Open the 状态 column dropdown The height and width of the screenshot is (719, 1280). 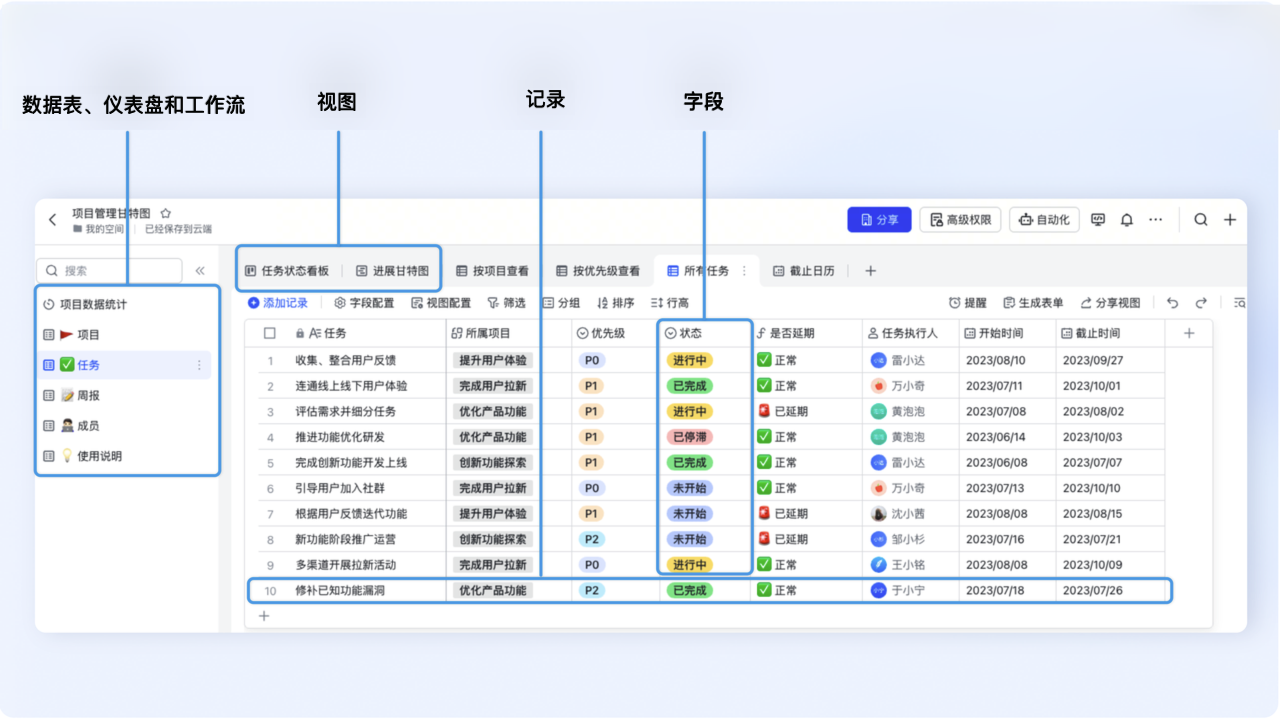coord(670,333)
